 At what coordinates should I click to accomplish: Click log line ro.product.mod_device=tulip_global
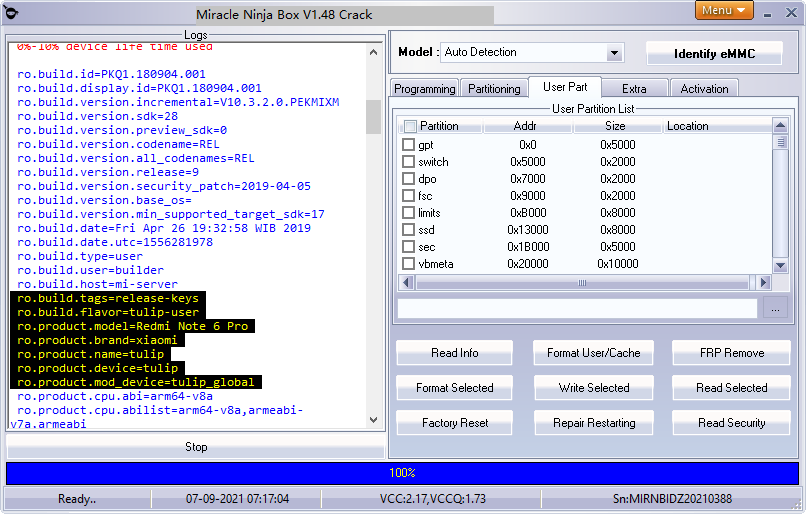[136, 382]
